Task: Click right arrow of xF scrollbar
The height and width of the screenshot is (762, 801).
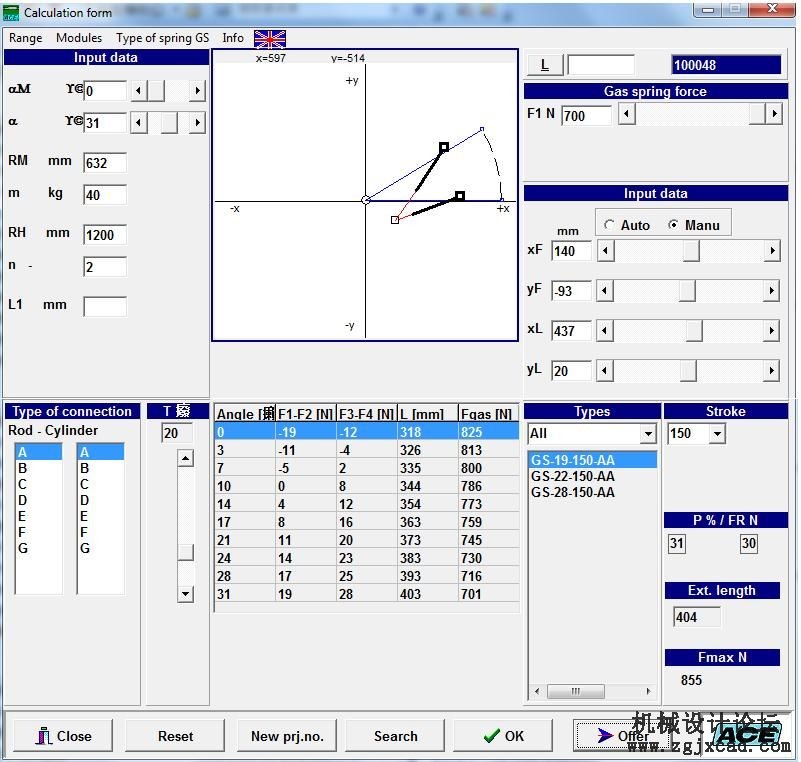Action: (772, 251)
